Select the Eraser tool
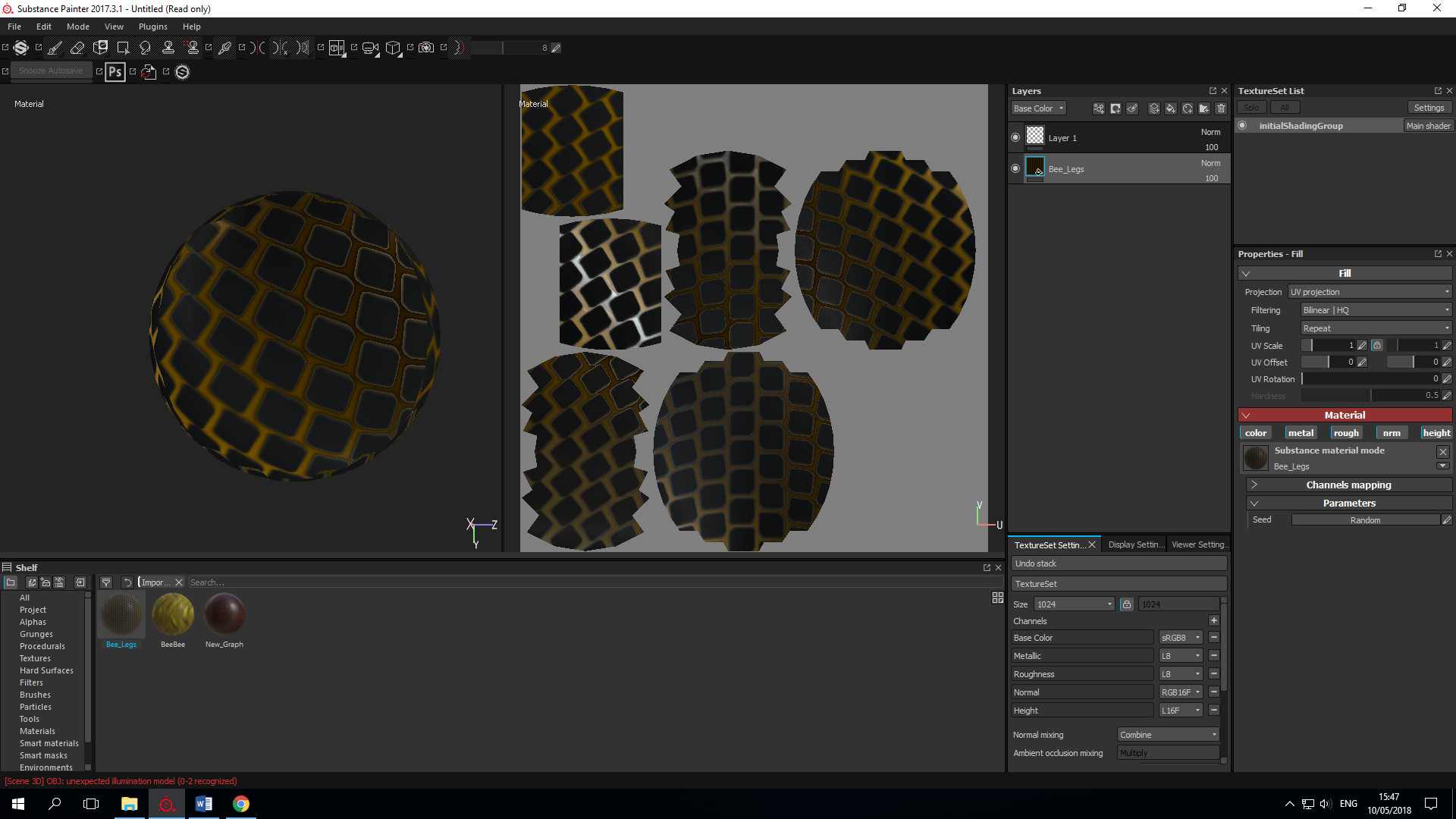This screenshot has height=819, width=1456. [x=77, y=48]
